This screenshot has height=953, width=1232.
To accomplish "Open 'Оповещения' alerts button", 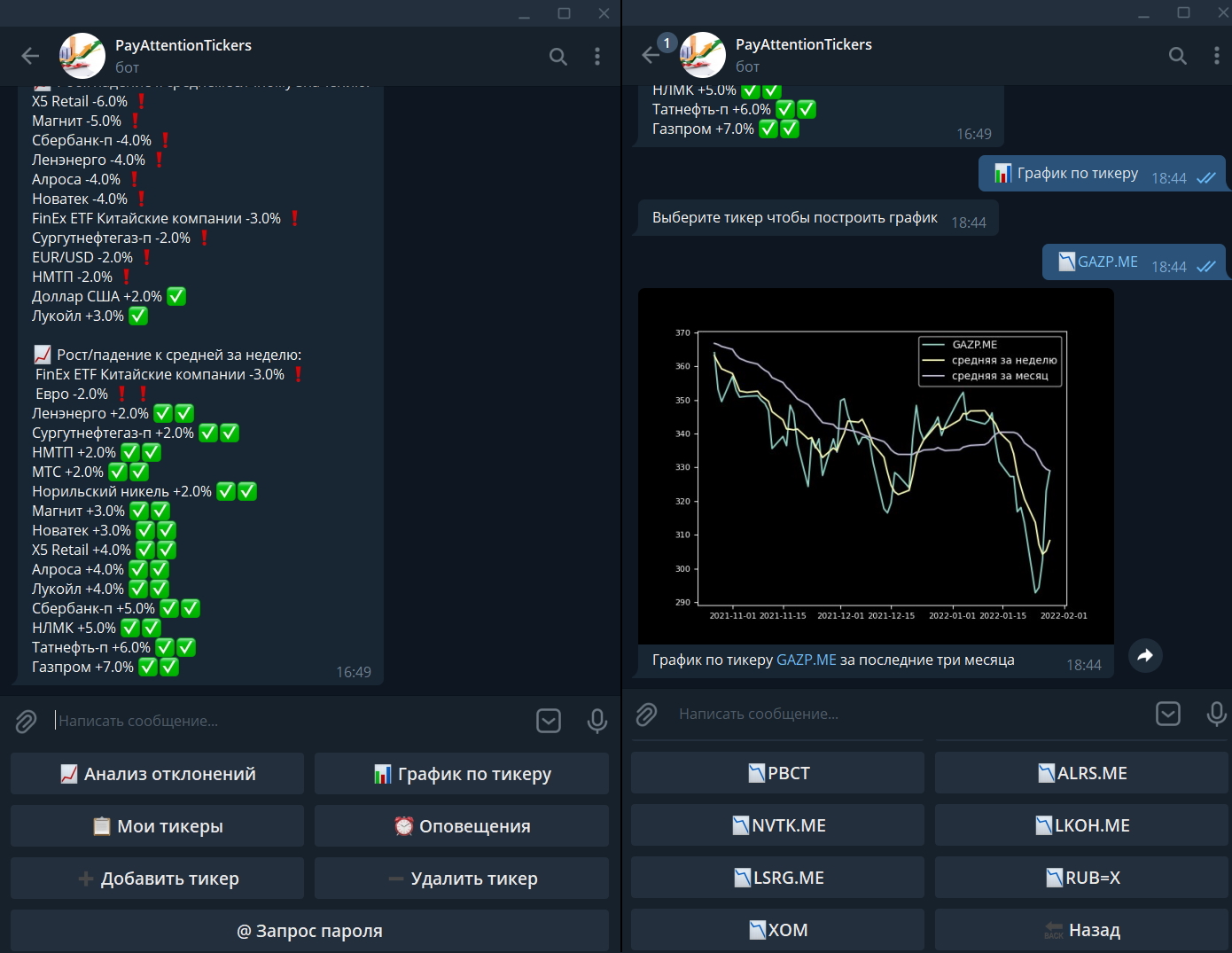I will click(x=462, y=826).
